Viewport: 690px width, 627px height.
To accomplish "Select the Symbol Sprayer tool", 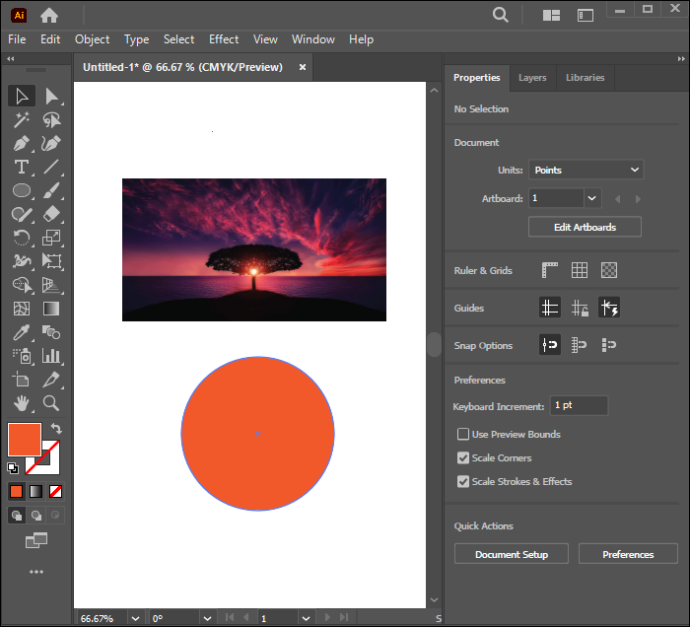I will [x=21, y=356].
